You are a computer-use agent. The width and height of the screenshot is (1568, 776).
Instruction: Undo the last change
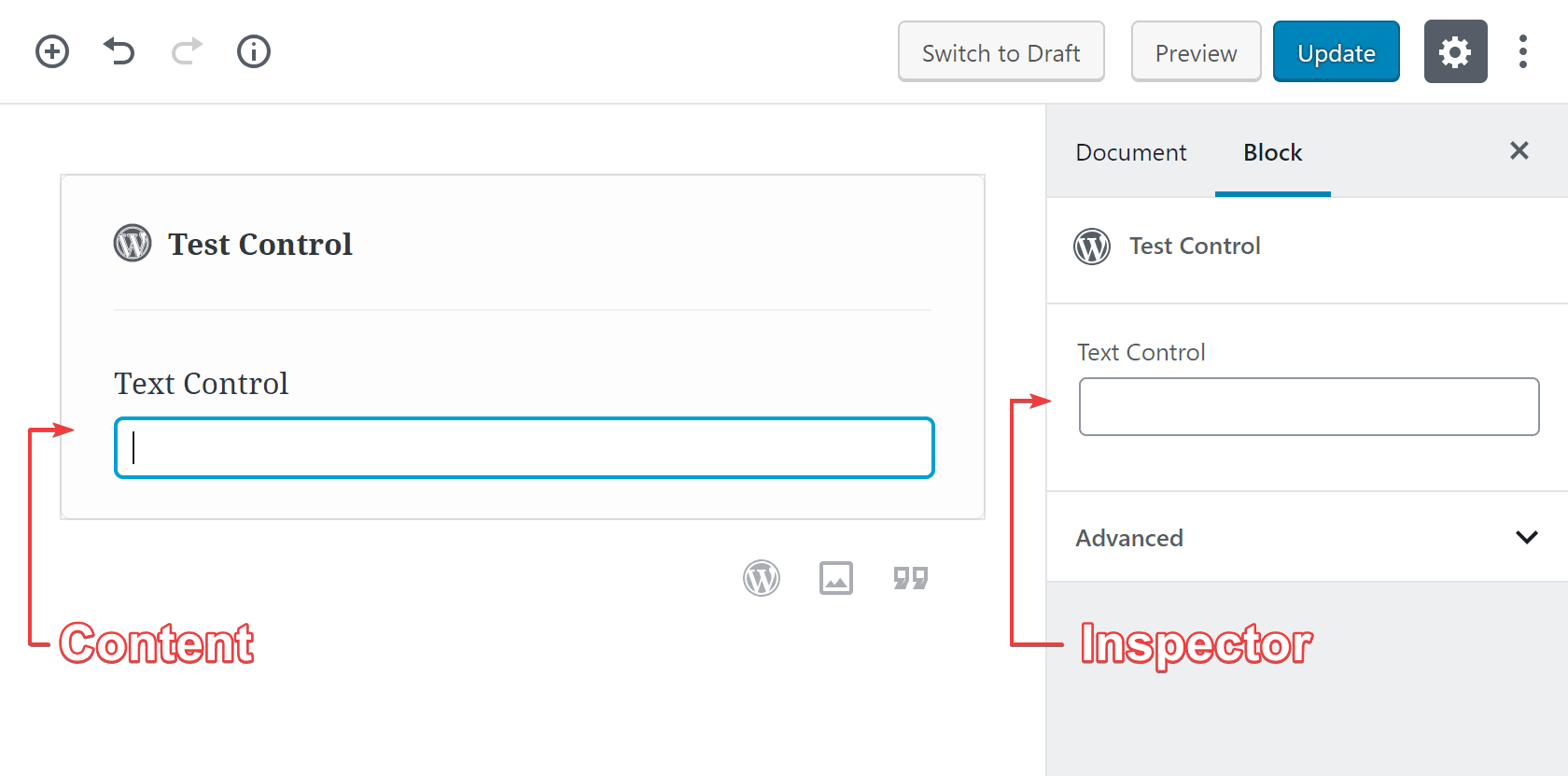[x=119, y=51]
